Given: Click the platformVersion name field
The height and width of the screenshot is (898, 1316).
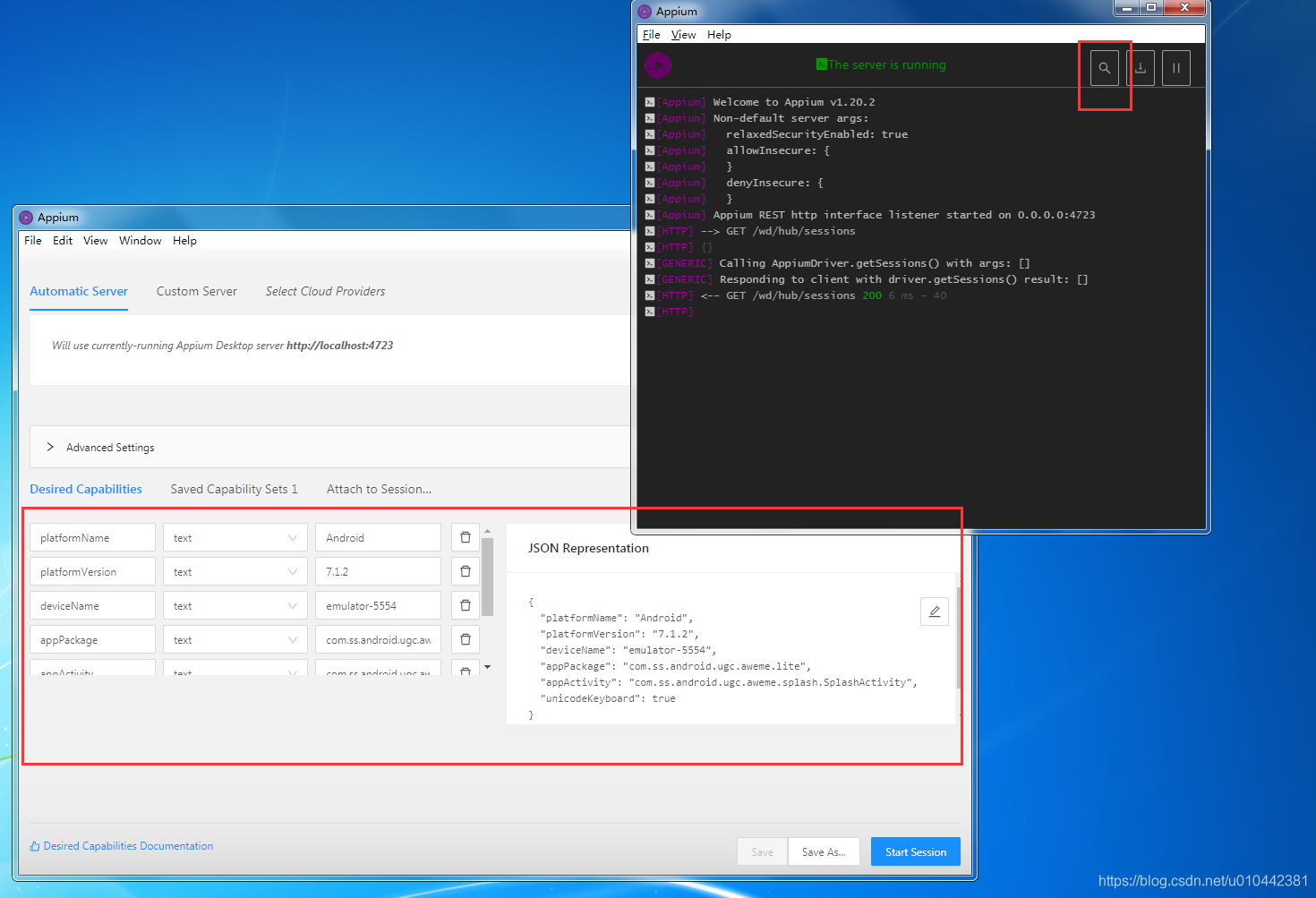Looking at the screenshot, I should click(92, 571).
